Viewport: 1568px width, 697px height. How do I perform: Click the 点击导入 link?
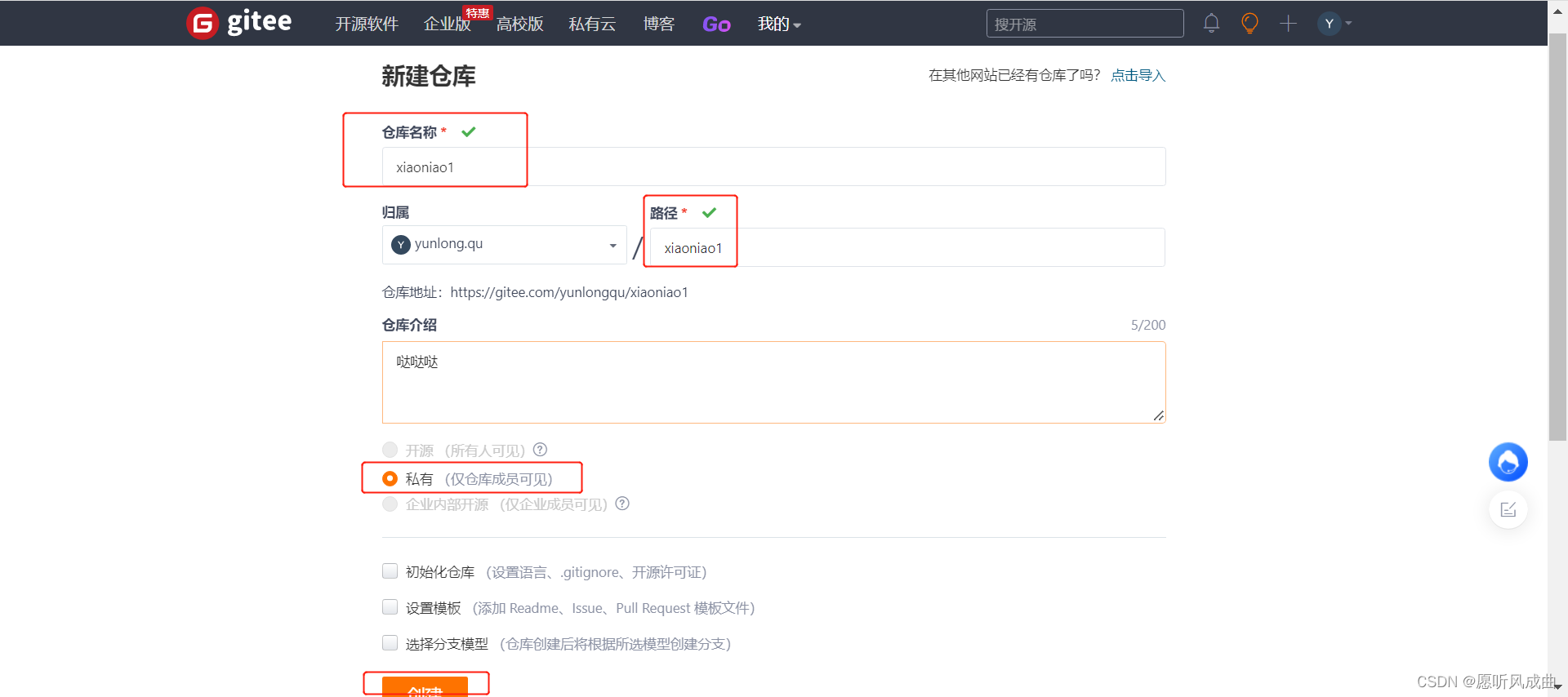click(1138, 75)
